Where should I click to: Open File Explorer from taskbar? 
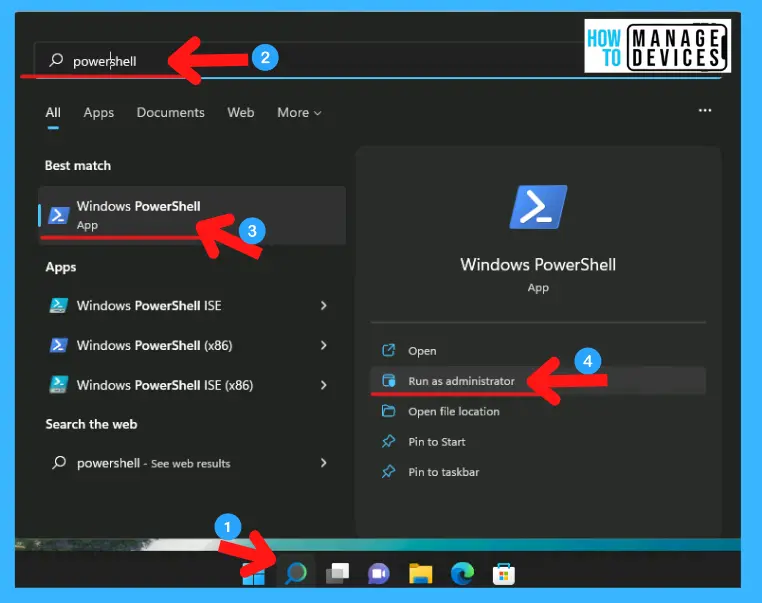(x=420, y=573)
